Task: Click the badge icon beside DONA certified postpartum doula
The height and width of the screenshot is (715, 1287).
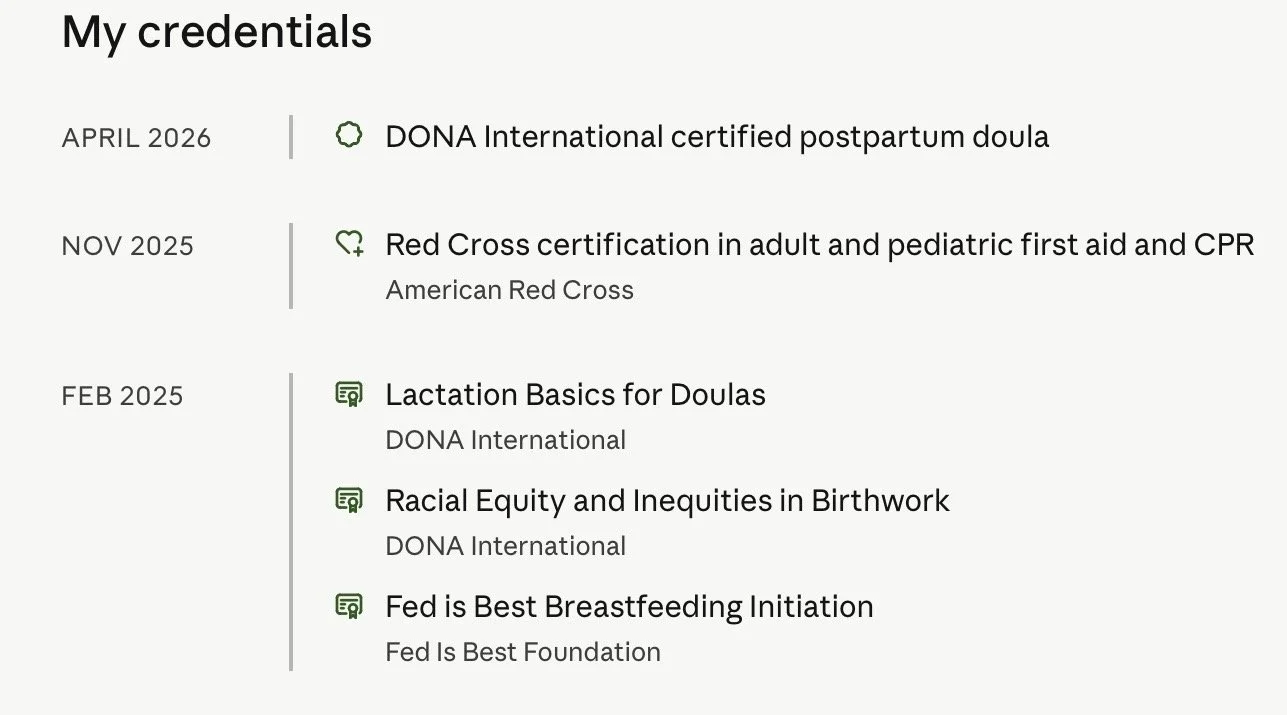Action: point(348,135)
